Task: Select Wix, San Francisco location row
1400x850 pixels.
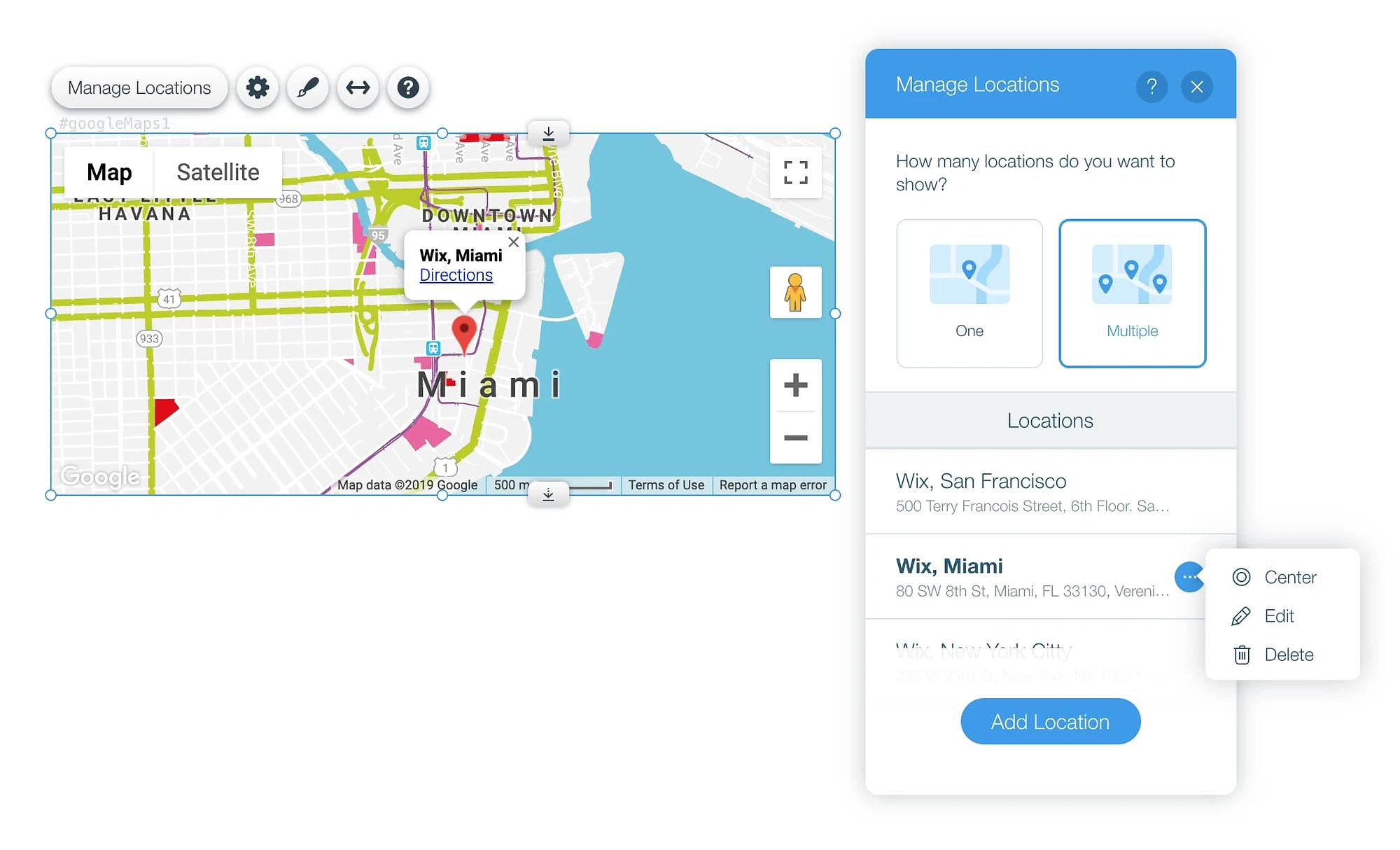Action: coord(1051,492)
